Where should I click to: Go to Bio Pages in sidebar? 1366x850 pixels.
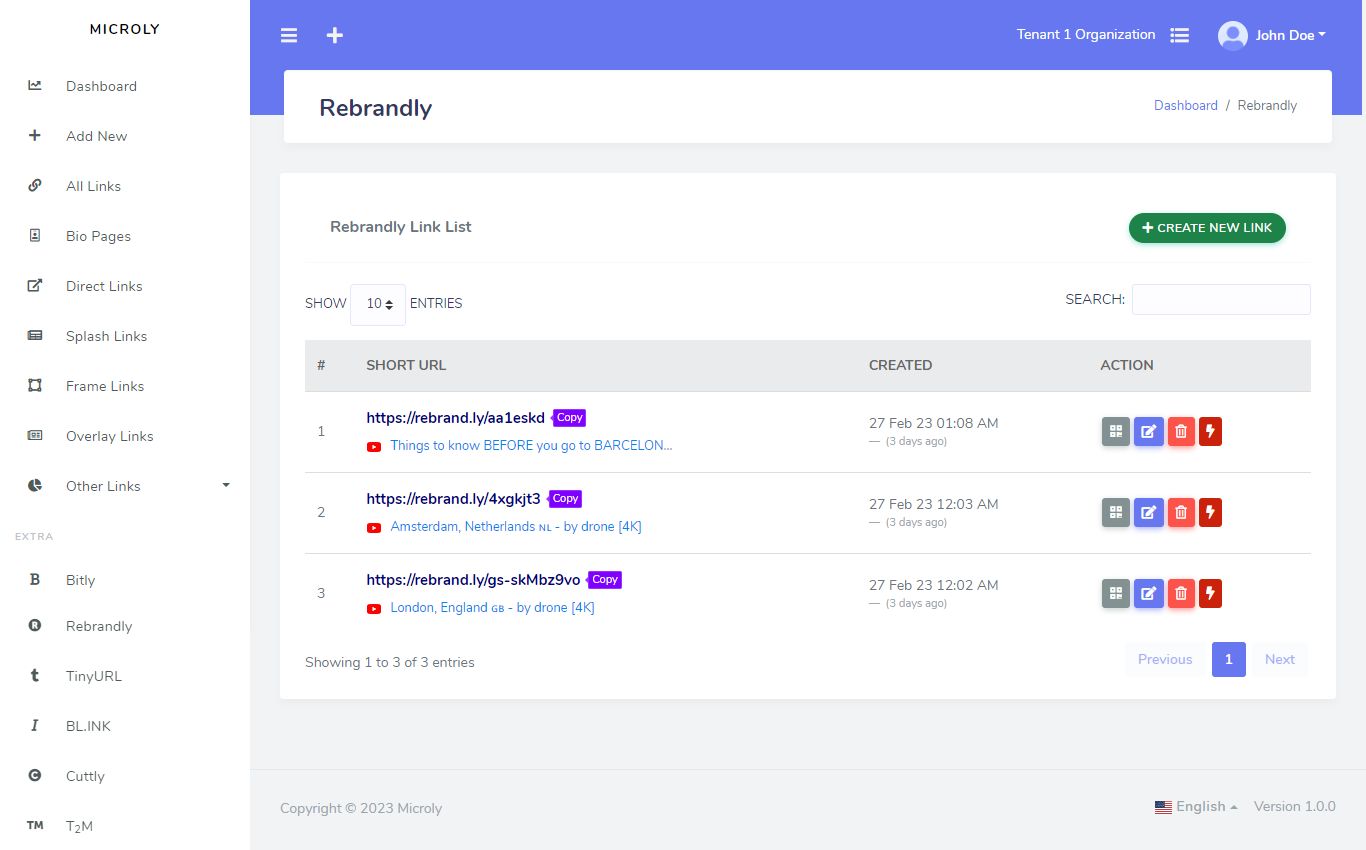pyautogui.click(x=98, y=236)
